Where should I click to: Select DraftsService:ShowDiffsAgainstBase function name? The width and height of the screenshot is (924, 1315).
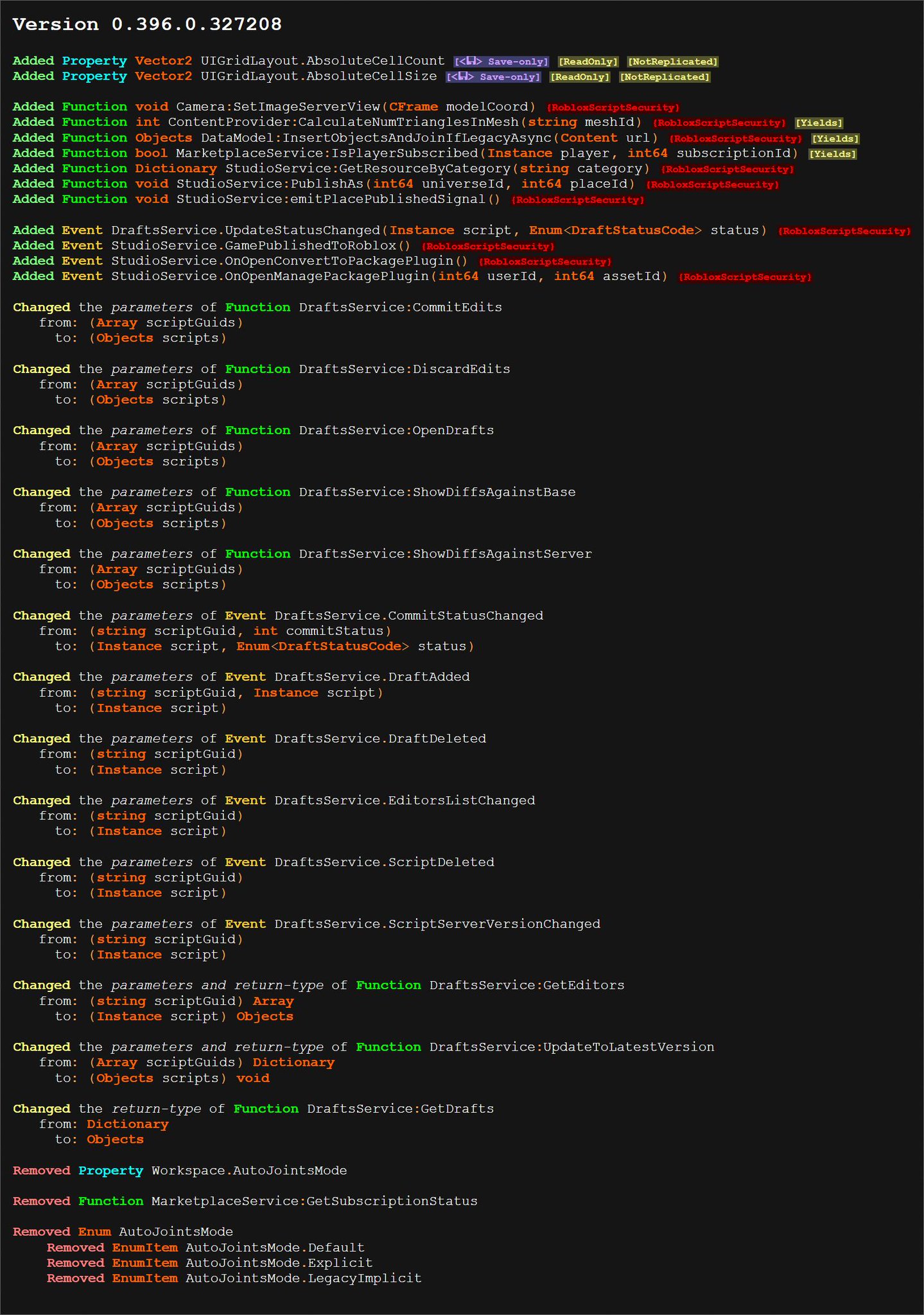coord(437,492)
